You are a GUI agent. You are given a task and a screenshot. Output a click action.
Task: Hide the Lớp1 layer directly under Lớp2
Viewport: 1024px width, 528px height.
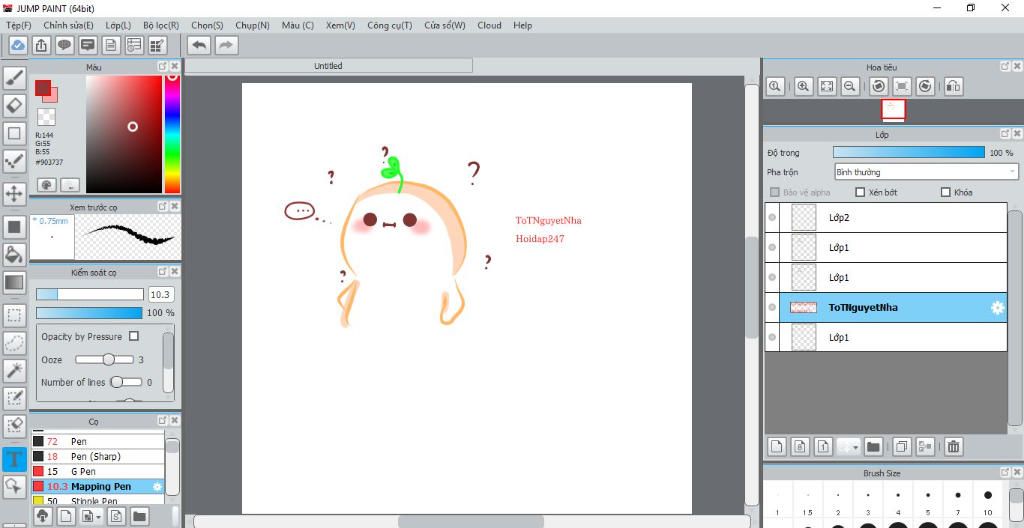click(773, 248)
